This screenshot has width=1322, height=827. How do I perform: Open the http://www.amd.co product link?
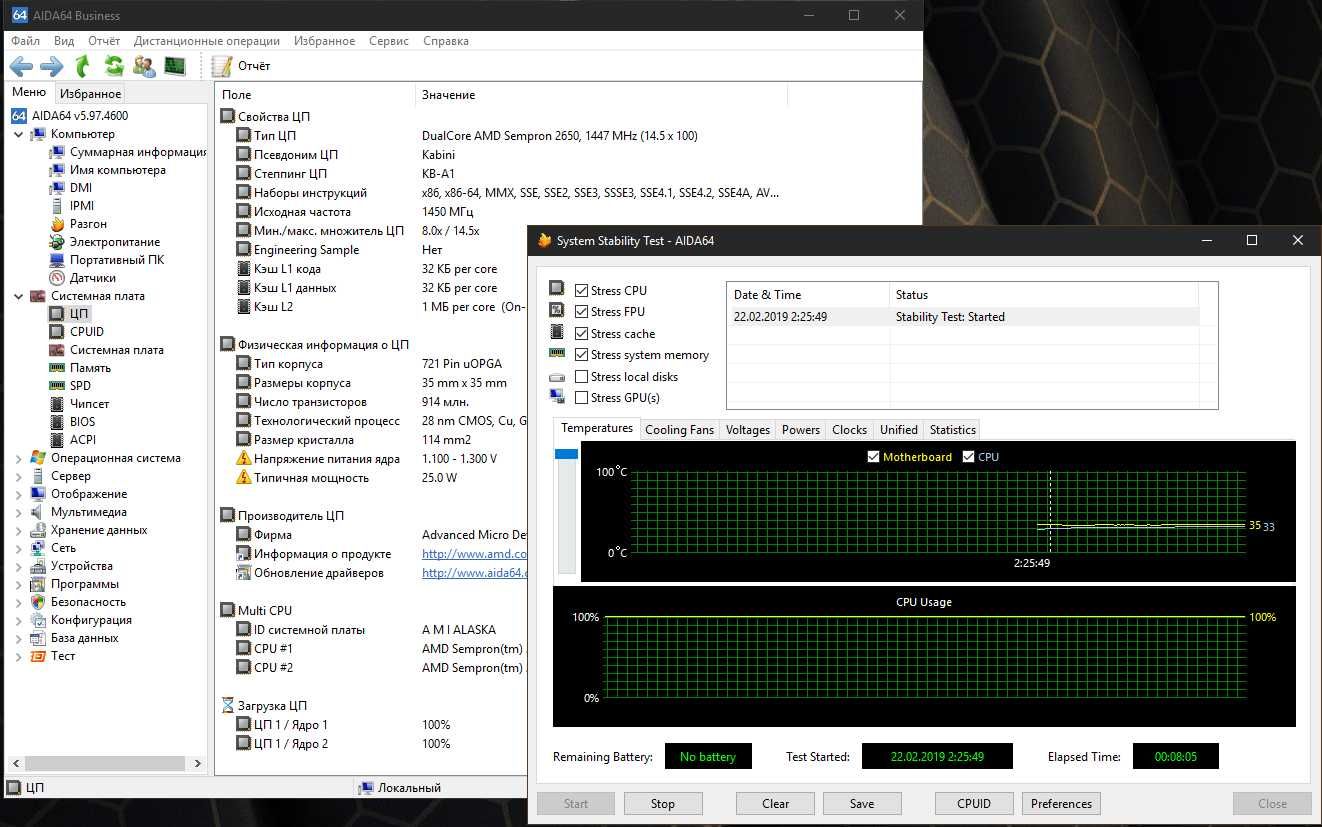pyautogui.click(x=474, y=554)
